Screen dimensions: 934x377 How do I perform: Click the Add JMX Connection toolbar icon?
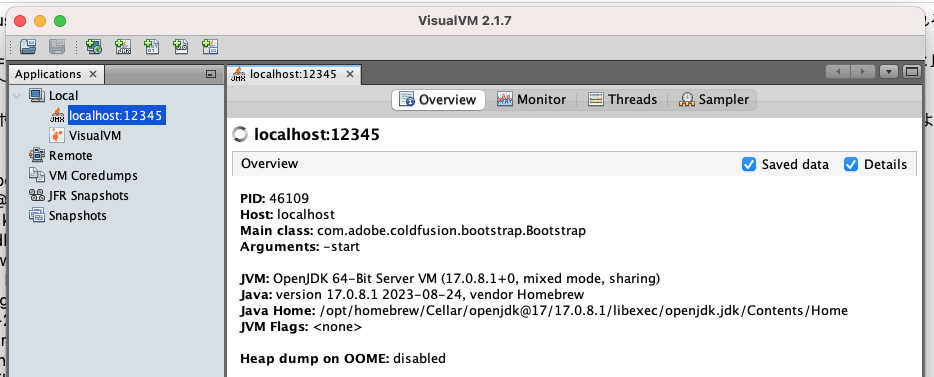(123, 46)
